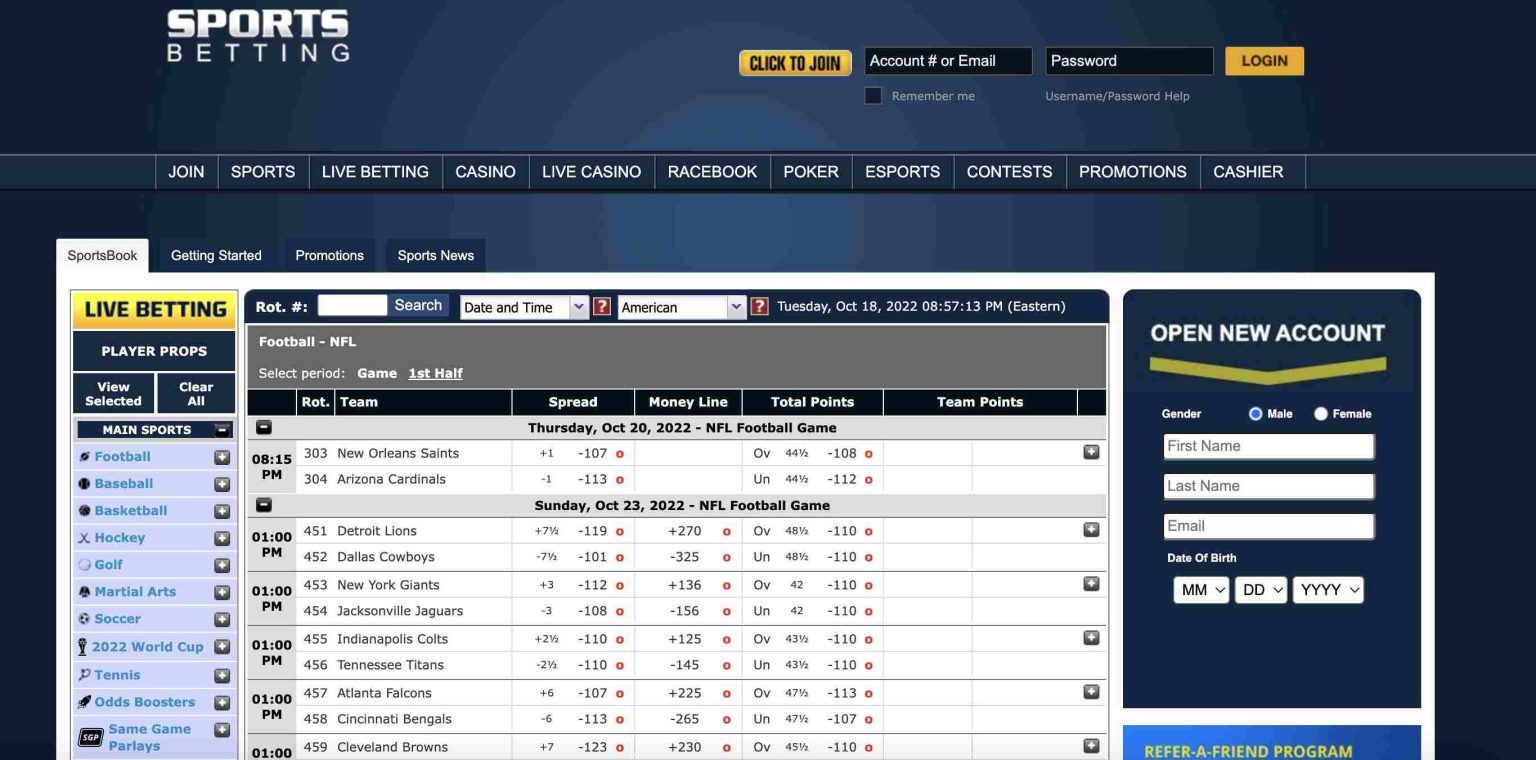1536x760 pixels.
Task: Select the 1st Half period link
Action: 435,373
